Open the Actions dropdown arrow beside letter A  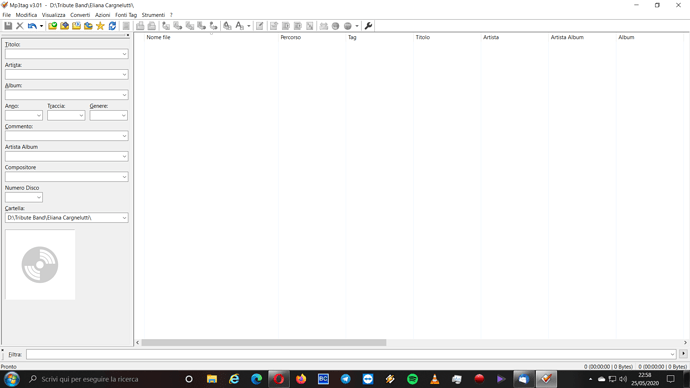[x=249, y=26]
